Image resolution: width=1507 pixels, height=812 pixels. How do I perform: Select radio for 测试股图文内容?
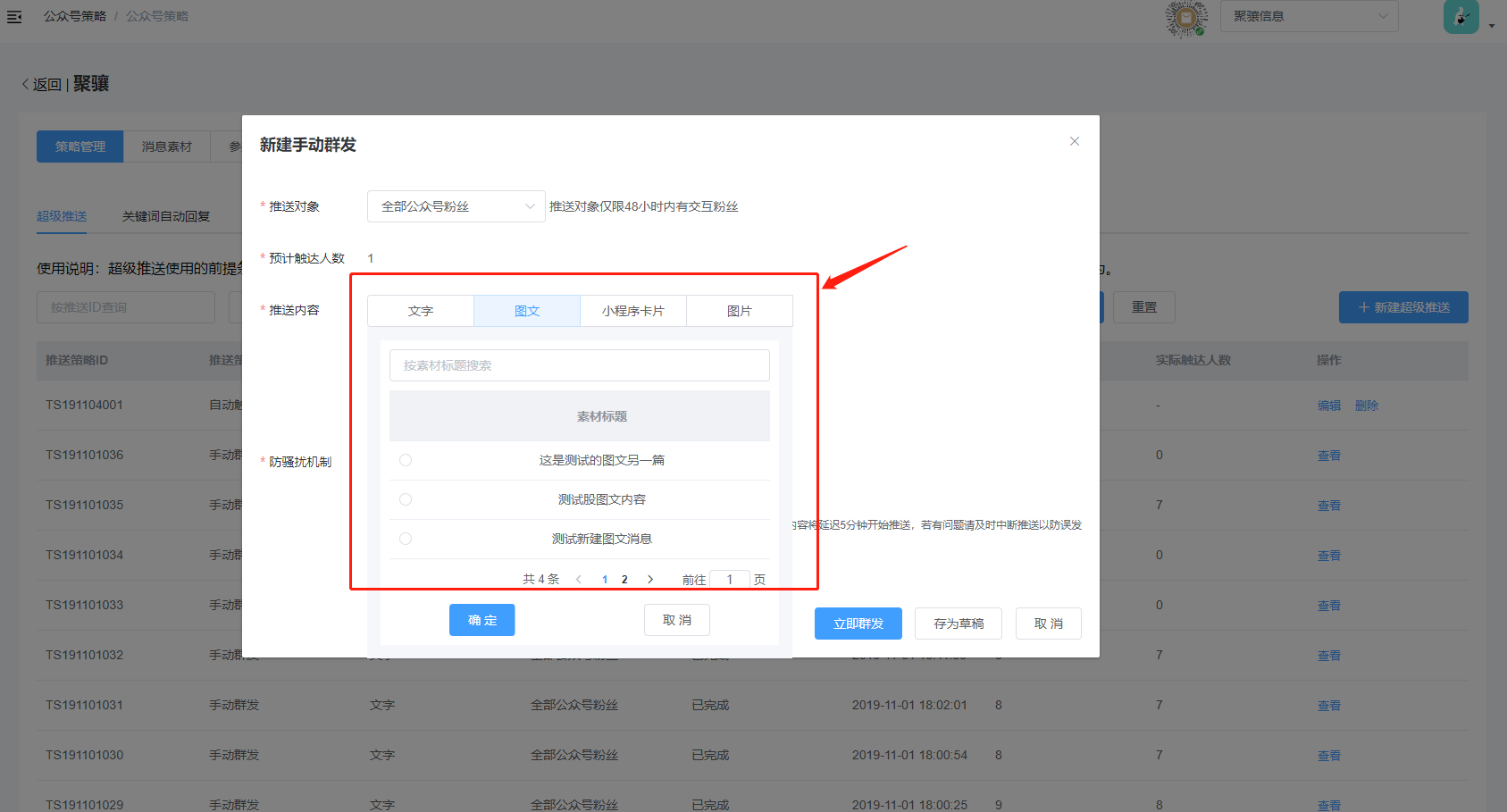pos(406,499)
